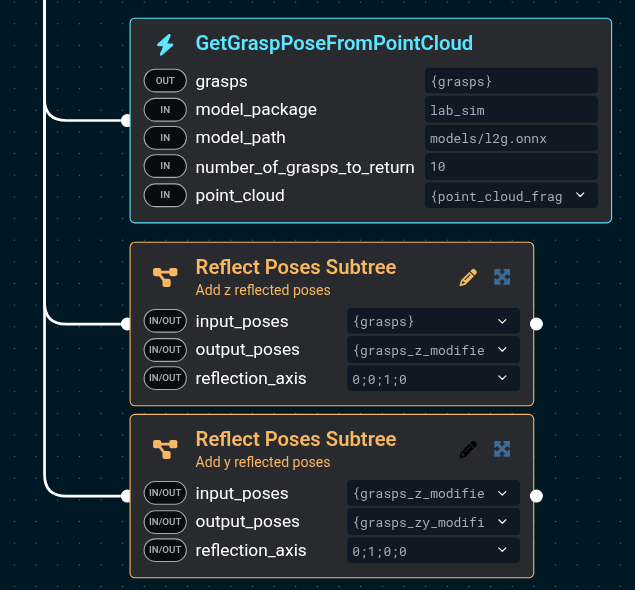Image resolution: width=635 pixels, height=590 pixels.
Task: Click the model_package port label
Action: 256,110
